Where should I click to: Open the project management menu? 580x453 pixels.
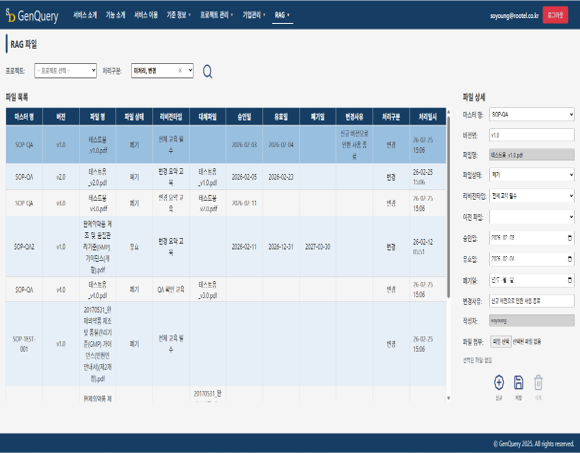pyautogui.click(x=216, y=15)
